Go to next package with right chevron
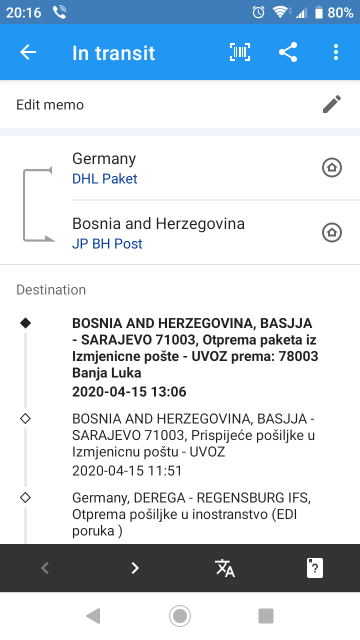 pyautogui.click(x=135, y=568)
